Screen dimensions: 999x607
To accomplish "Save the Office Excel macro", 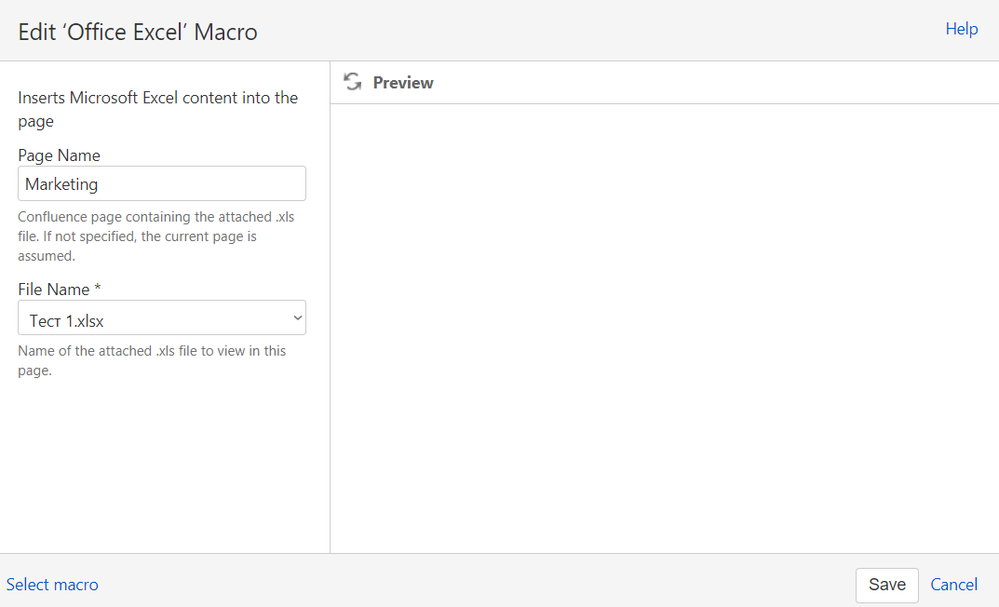I will [x=887, y=585].
